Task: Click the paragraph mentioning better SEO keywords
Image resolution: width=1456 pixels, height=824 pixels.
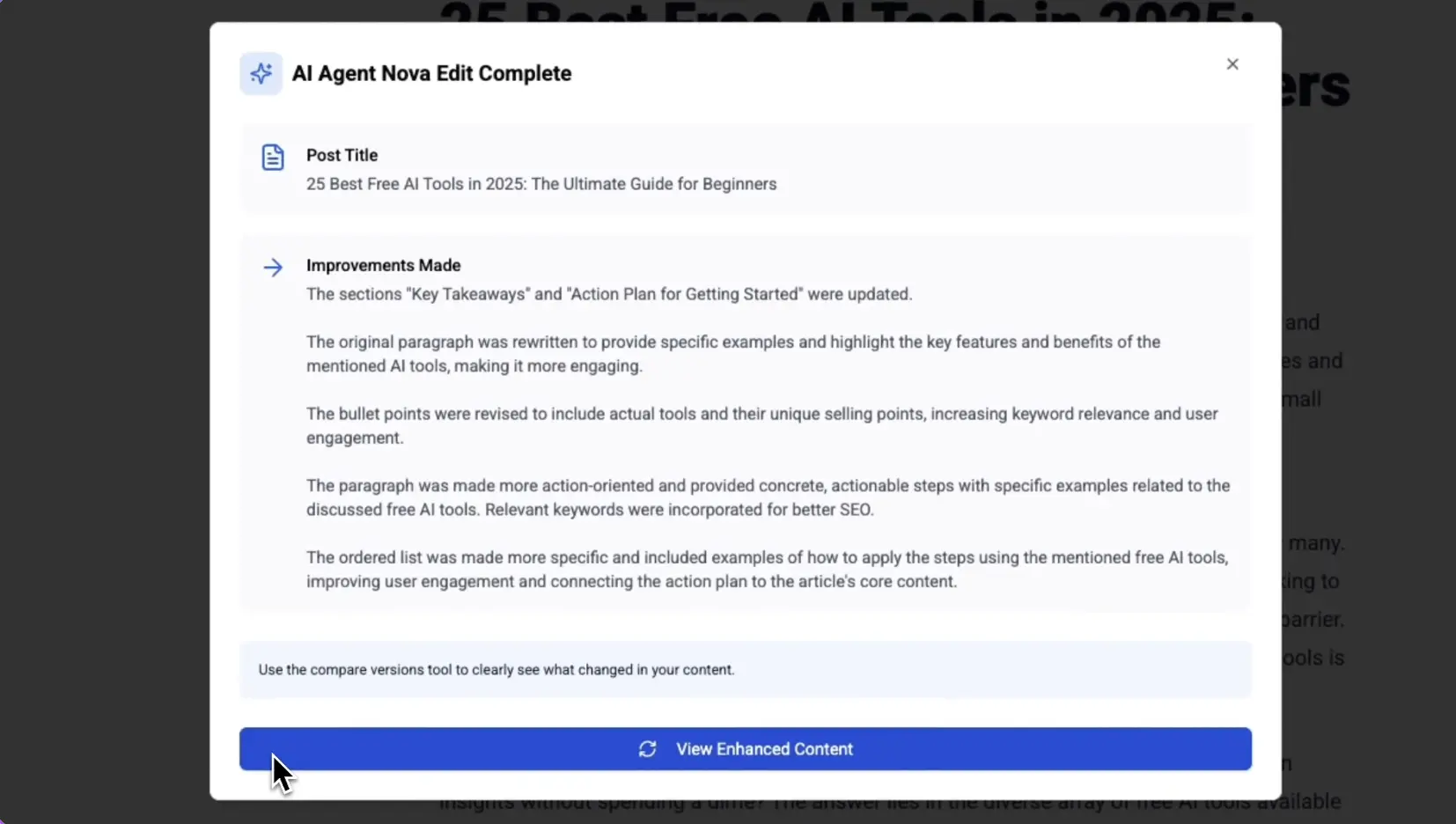Action: click(x=768, y=497)
